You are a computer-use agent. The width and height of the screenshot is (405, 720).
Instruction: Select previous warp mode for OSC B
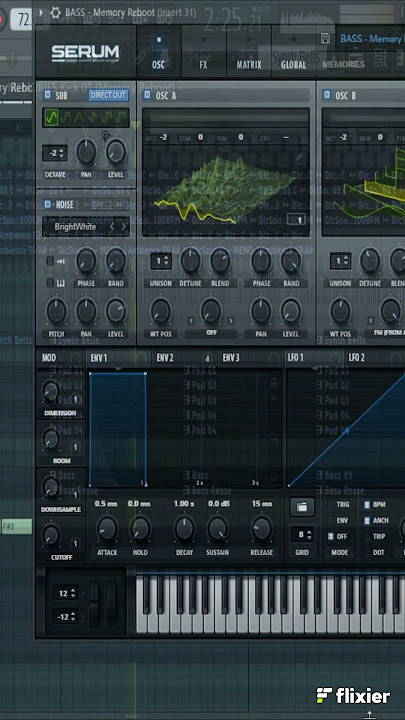[x=371, y=321]
